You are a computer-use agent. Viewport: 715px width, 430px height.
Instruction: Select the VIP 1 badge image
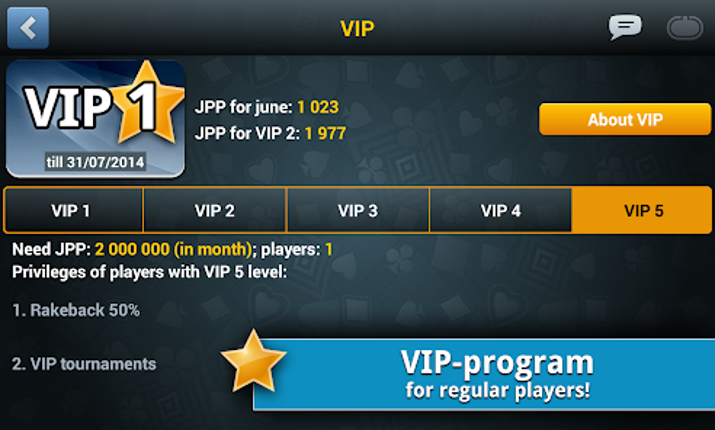[95, 119]
